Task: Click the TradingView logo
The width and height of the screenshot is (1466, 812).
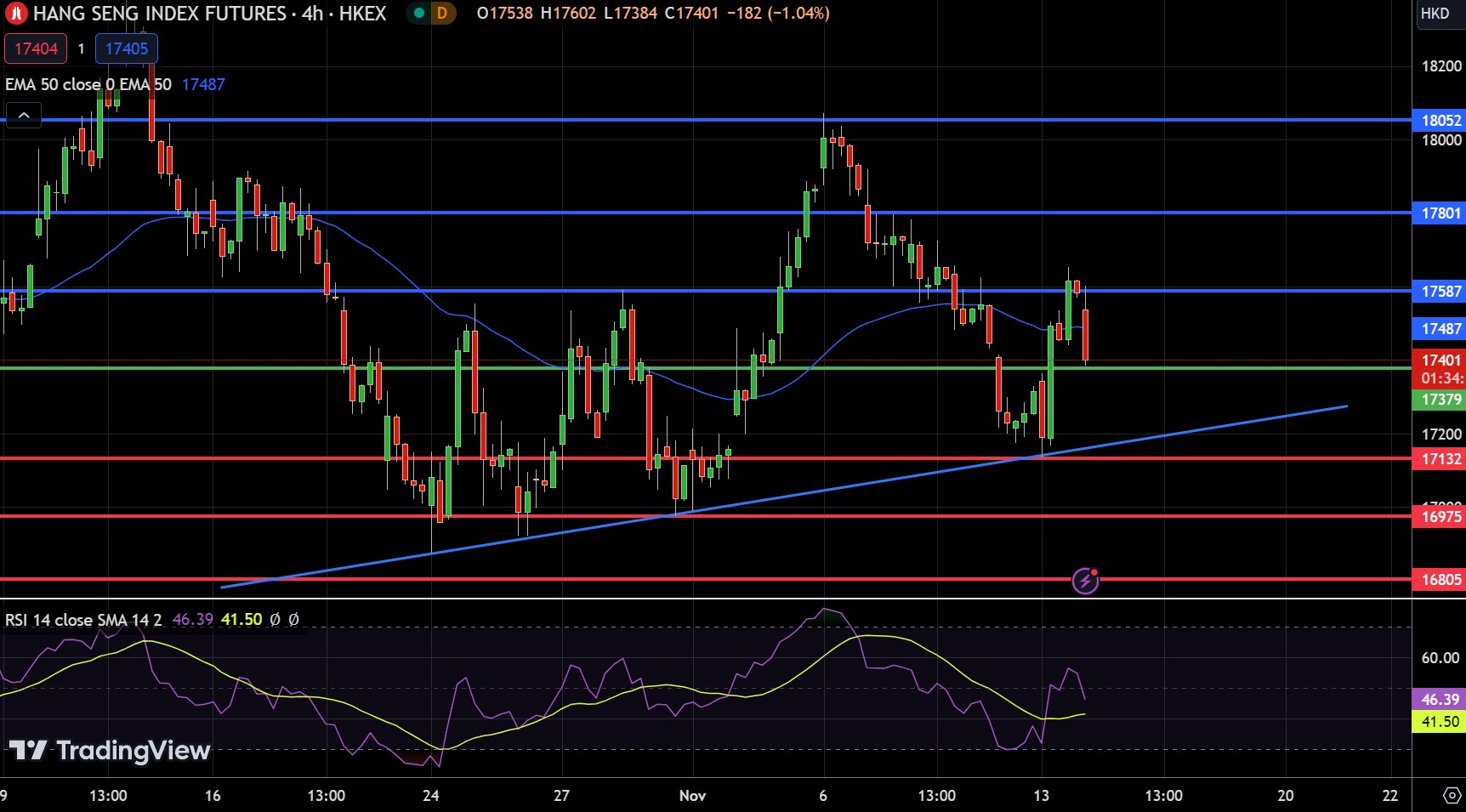Action: tap(110, 750)
